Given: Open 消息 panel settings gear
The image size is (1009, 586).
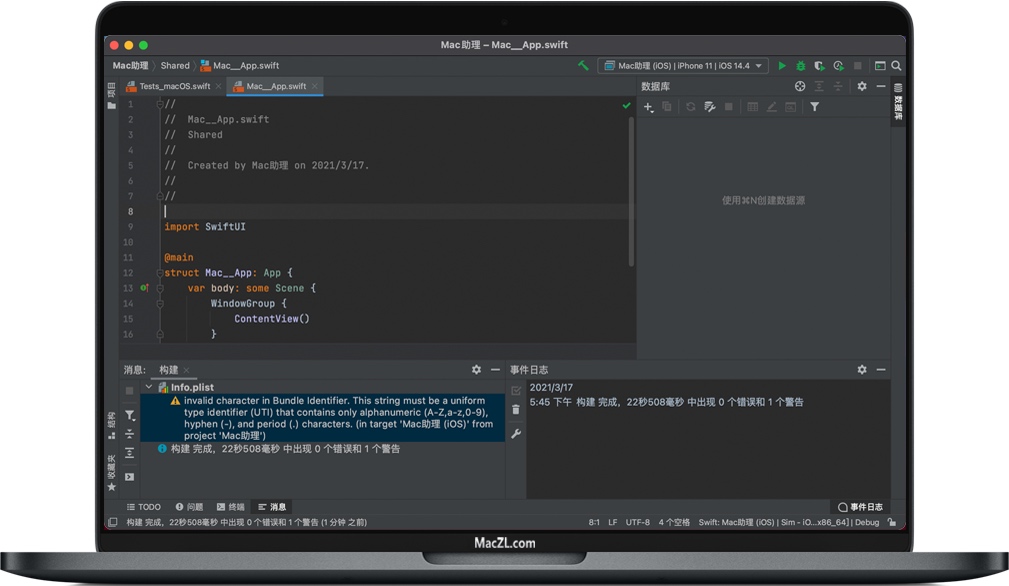Looking at the screenshot, I should [x=476, y=369].
